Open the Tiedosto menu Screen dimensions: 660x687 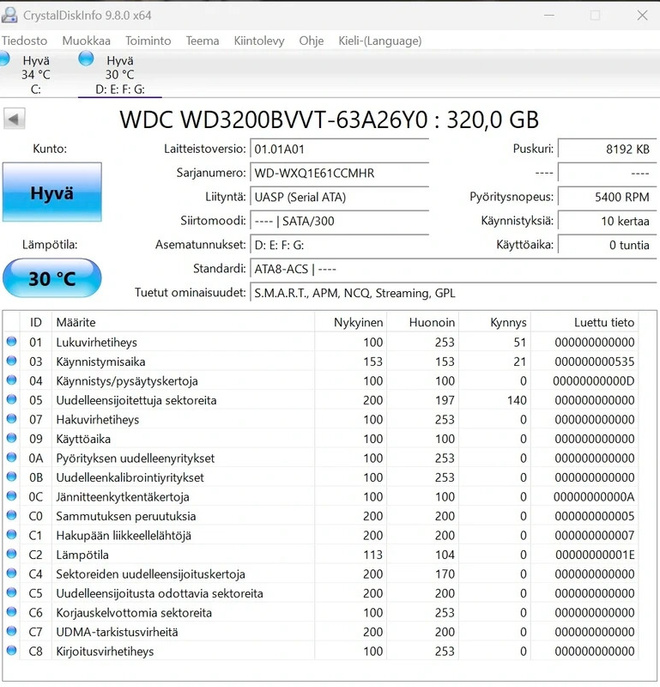tap(24, 41)
